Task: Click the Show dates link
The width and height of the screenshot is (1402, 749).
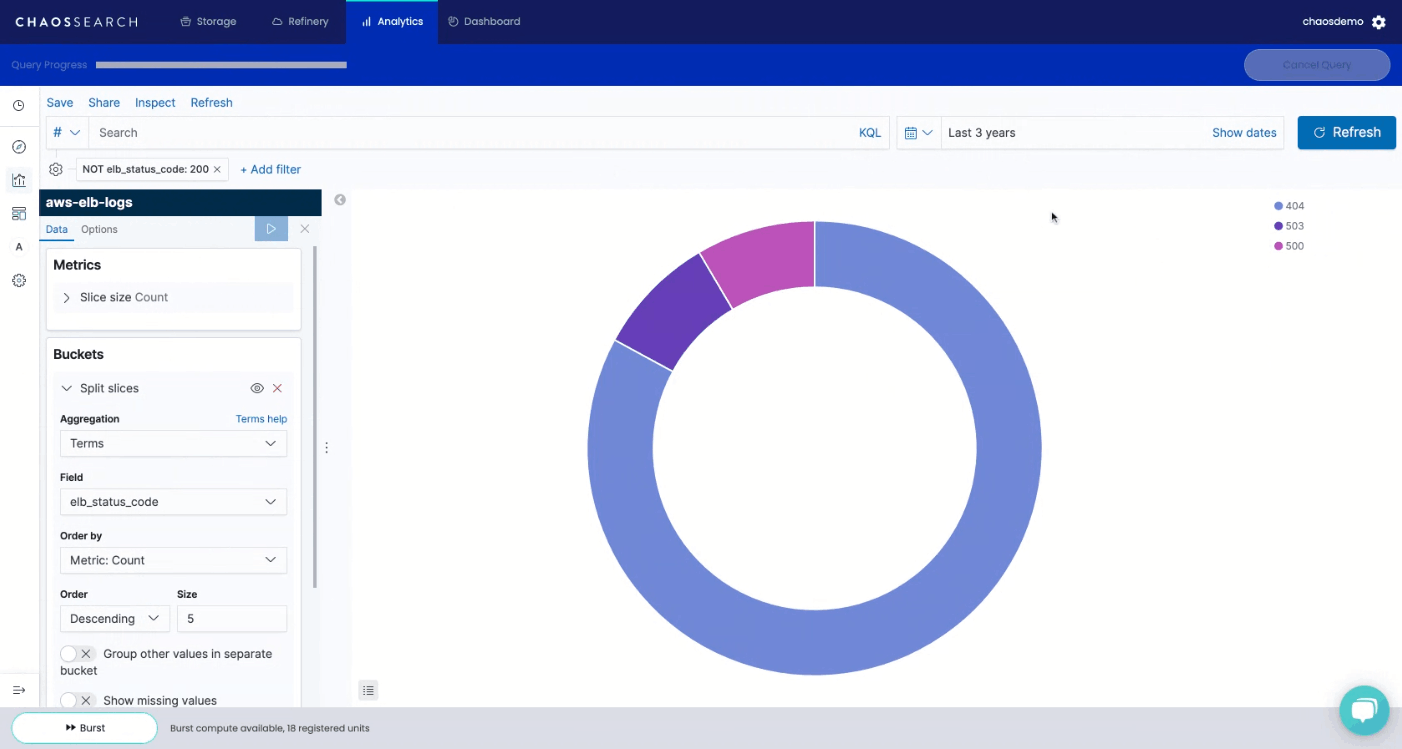Action: click(x=1243, y=132)
